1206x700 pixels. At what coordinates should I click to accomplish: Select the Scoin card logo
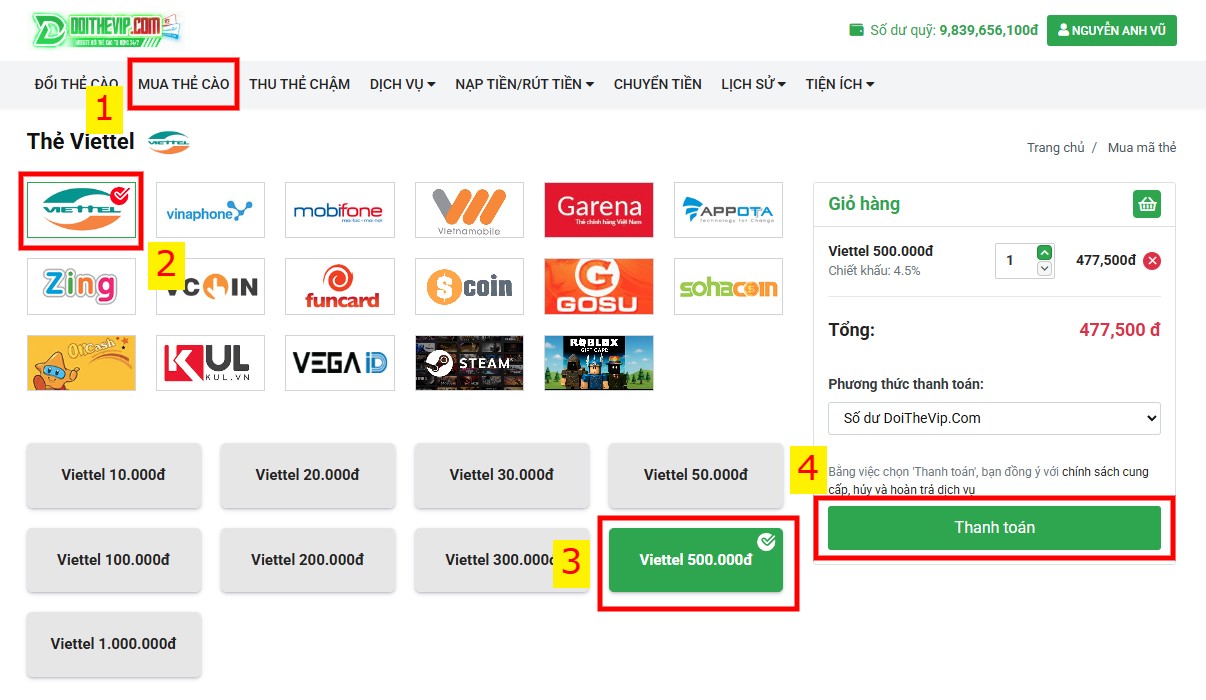[469, 287]
